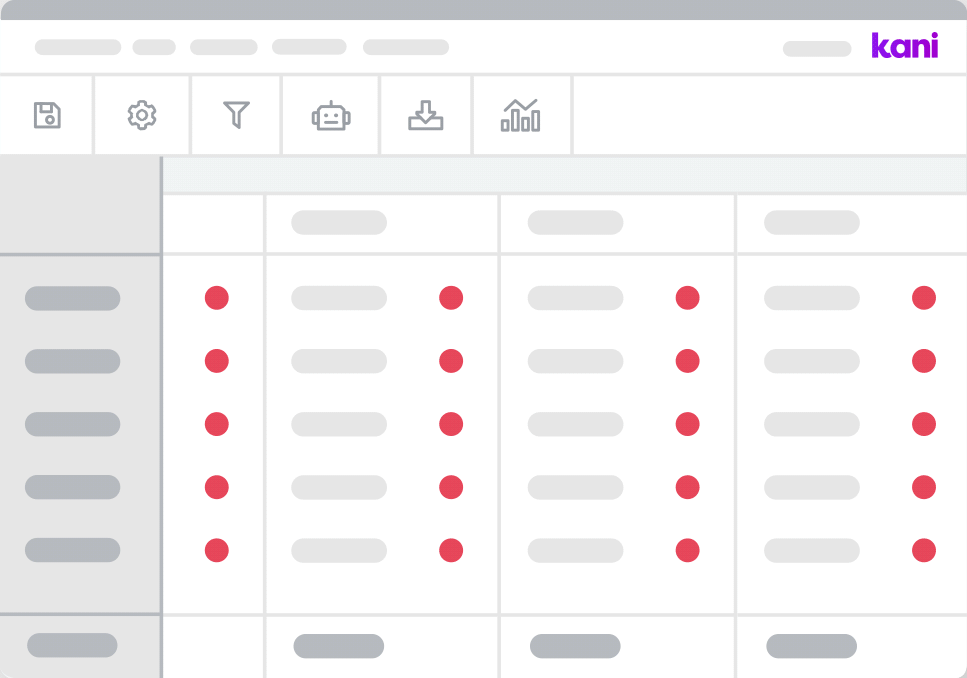Select the first row label in left sidebar
The width and height of the screenshot is (967, 678).
coord(72,298)
